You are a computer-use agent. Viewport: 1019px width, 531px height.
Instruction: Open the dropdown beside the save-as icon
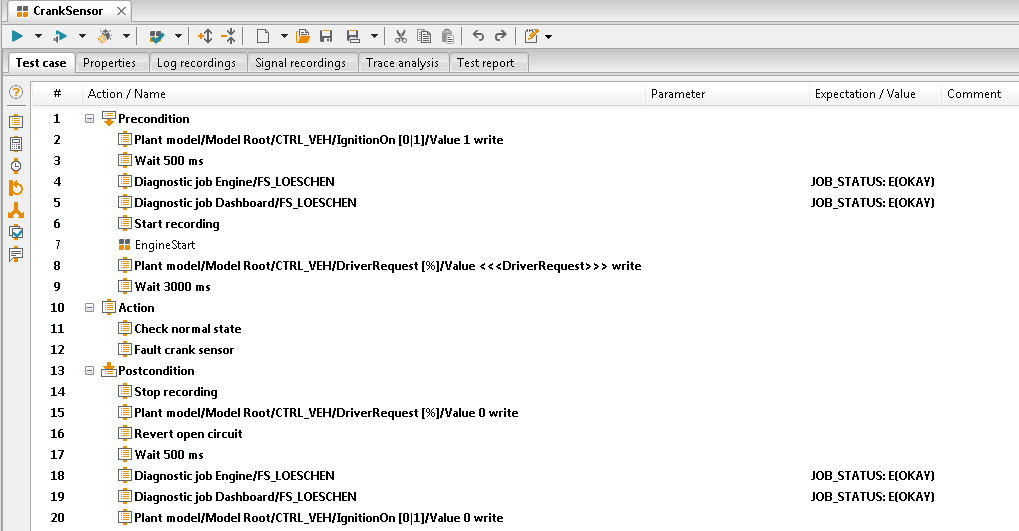tap(374, 36)
